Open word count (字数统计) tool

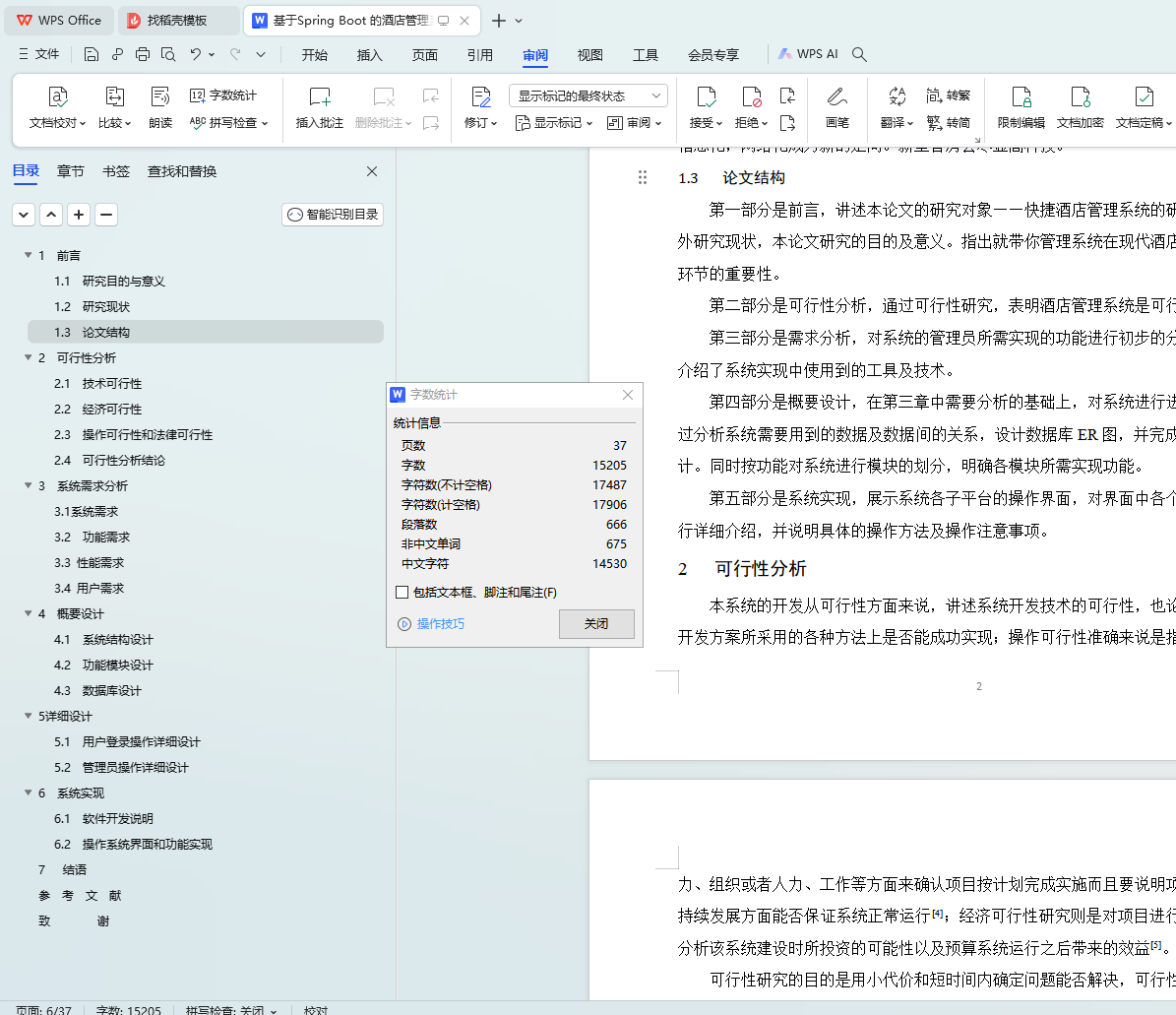coord(223,95)
